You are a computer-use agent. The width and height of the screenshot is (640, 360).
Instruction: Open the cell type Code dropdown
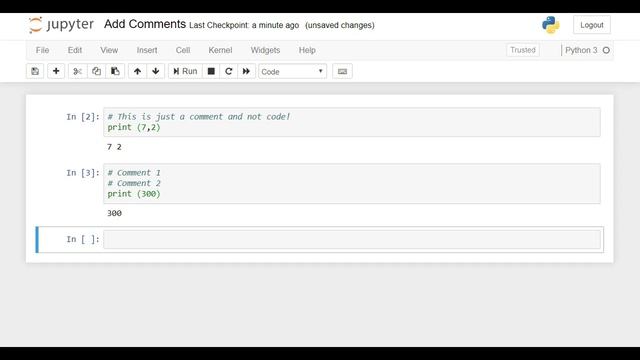click(292, 71)
